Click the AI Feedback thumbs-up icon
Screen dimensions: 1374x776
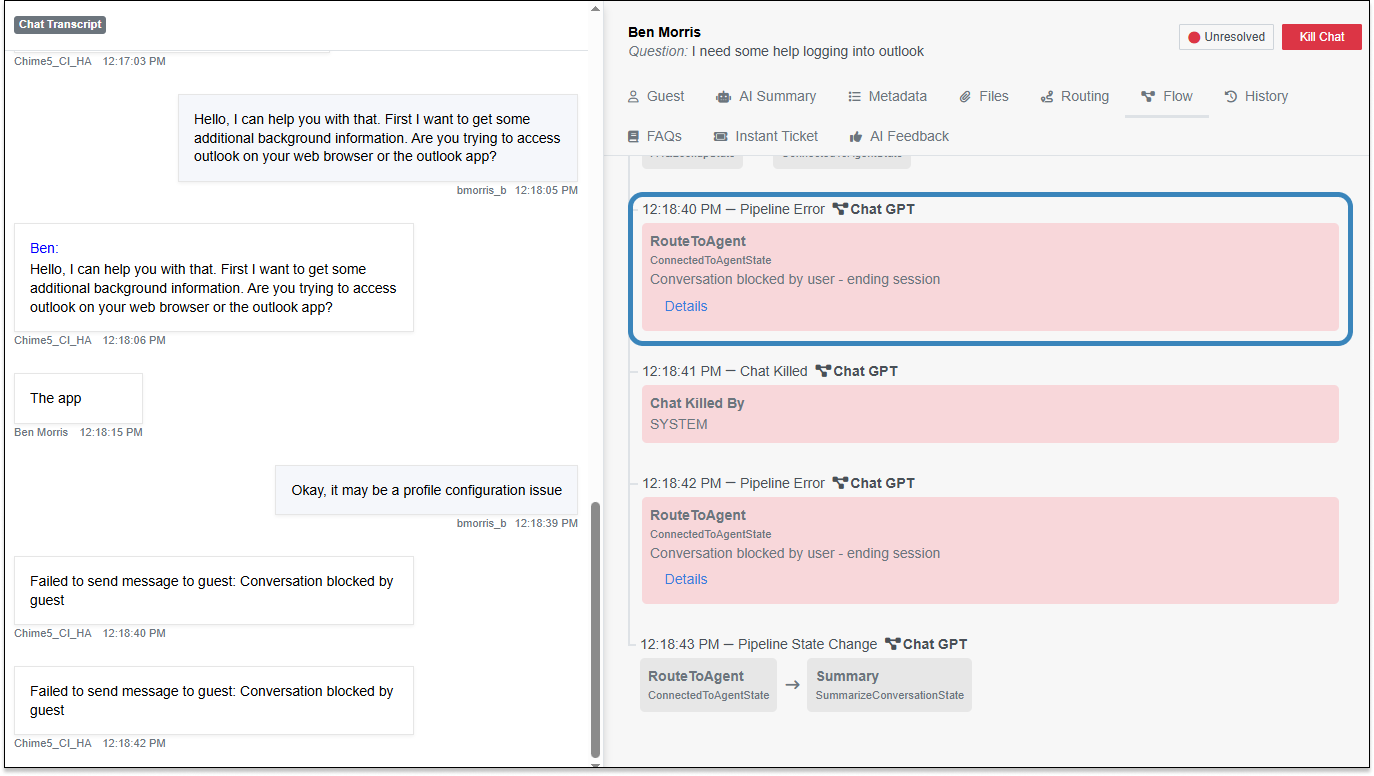[856, 137]
